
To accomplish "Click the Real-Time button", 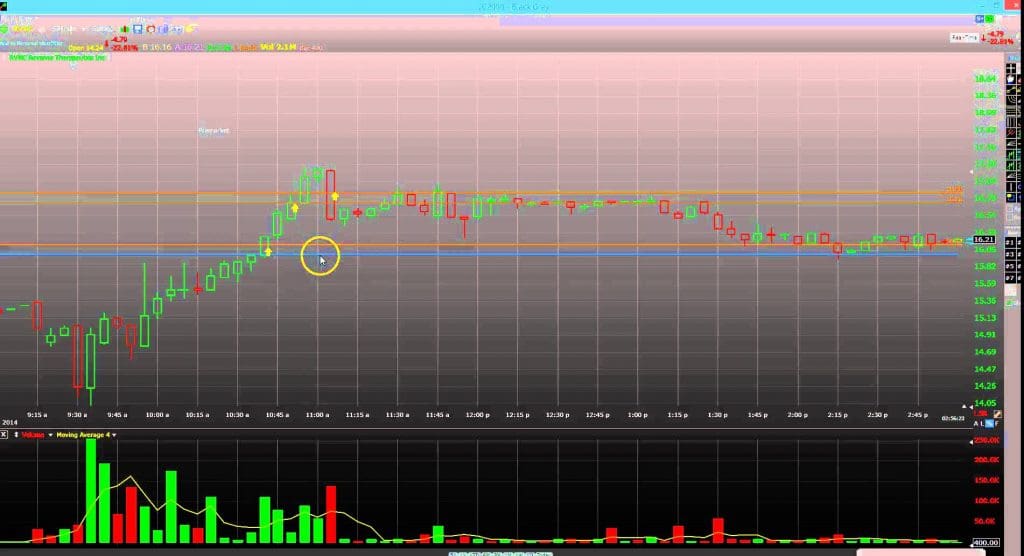I will (963, 36).
